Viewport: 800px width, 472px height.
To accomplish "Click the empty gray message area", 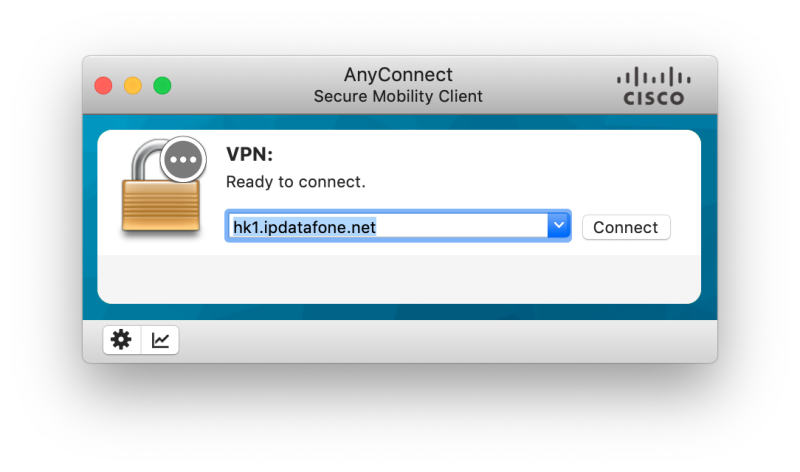I will [399, 278].
